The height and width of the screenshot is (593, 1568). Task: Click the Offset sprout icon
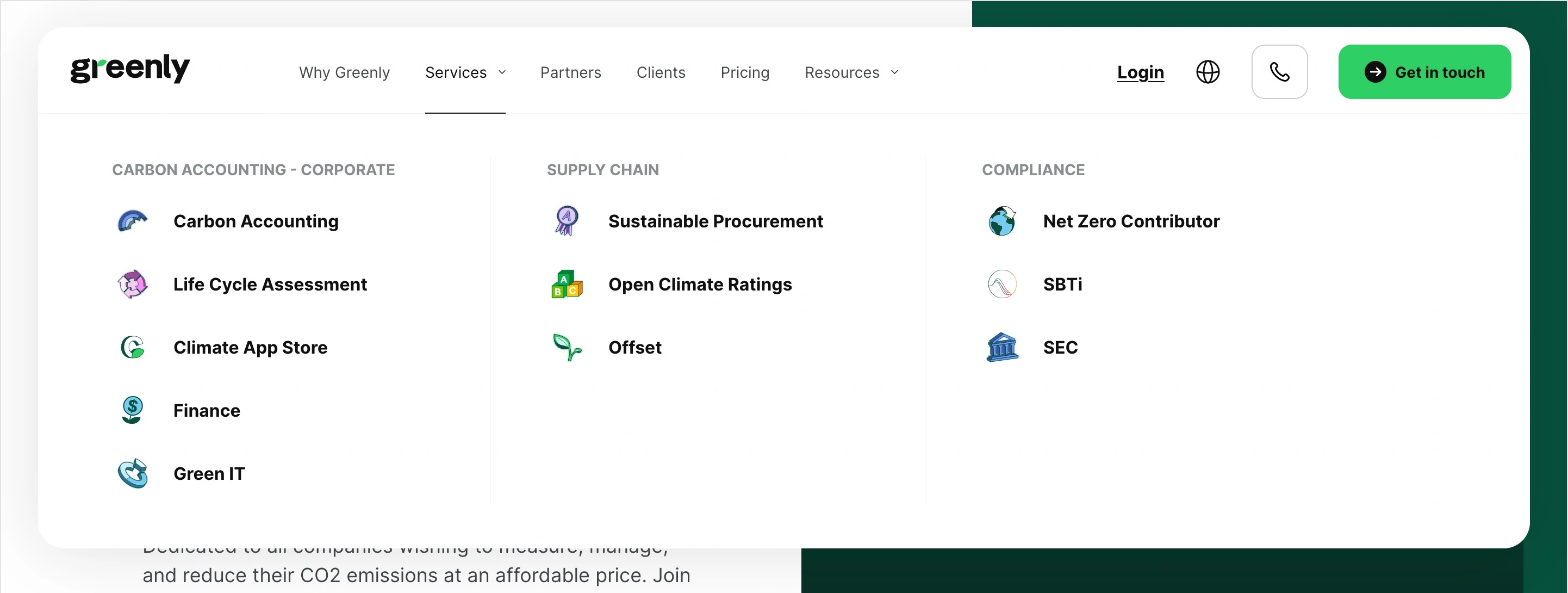pyautogui.click(x=567, y=348)
